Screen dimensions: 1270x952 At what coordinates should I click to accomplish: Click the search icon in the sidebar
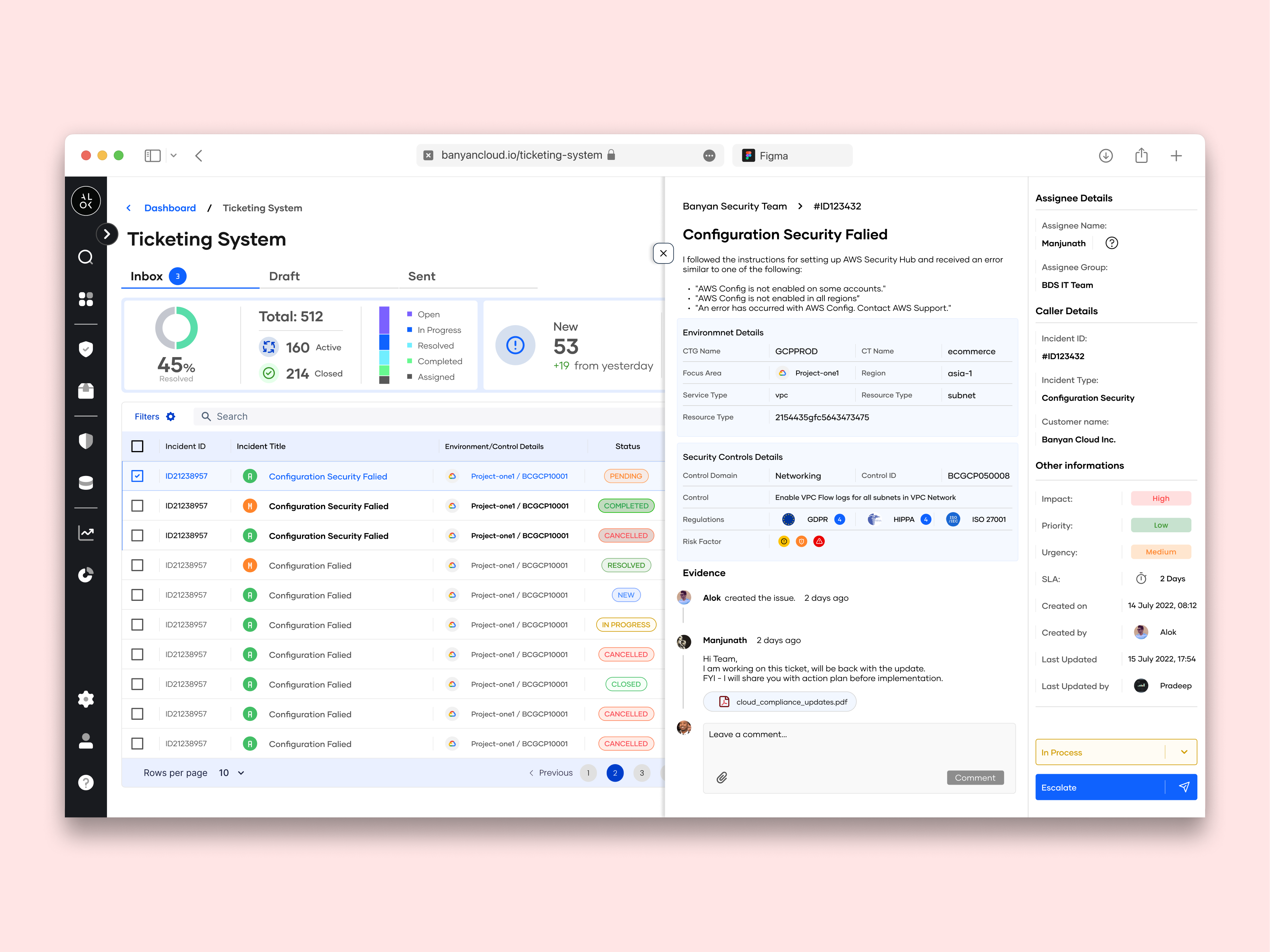coord(85,257)
